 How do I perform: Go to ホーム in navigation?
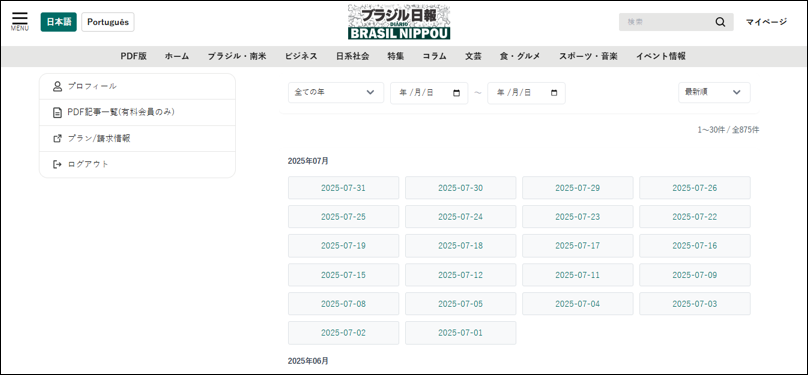pos(177,57)
